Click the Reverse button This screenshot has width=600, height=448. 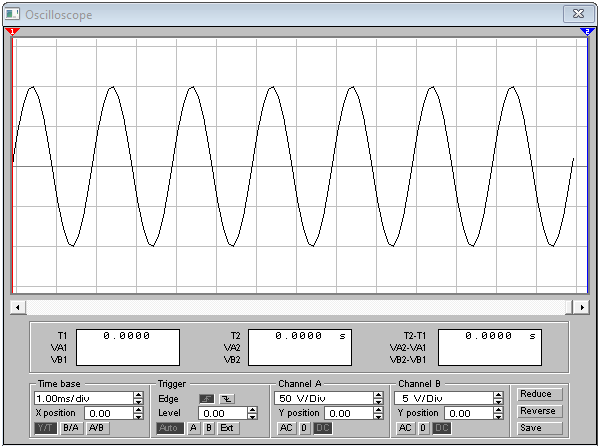[538, 411]
